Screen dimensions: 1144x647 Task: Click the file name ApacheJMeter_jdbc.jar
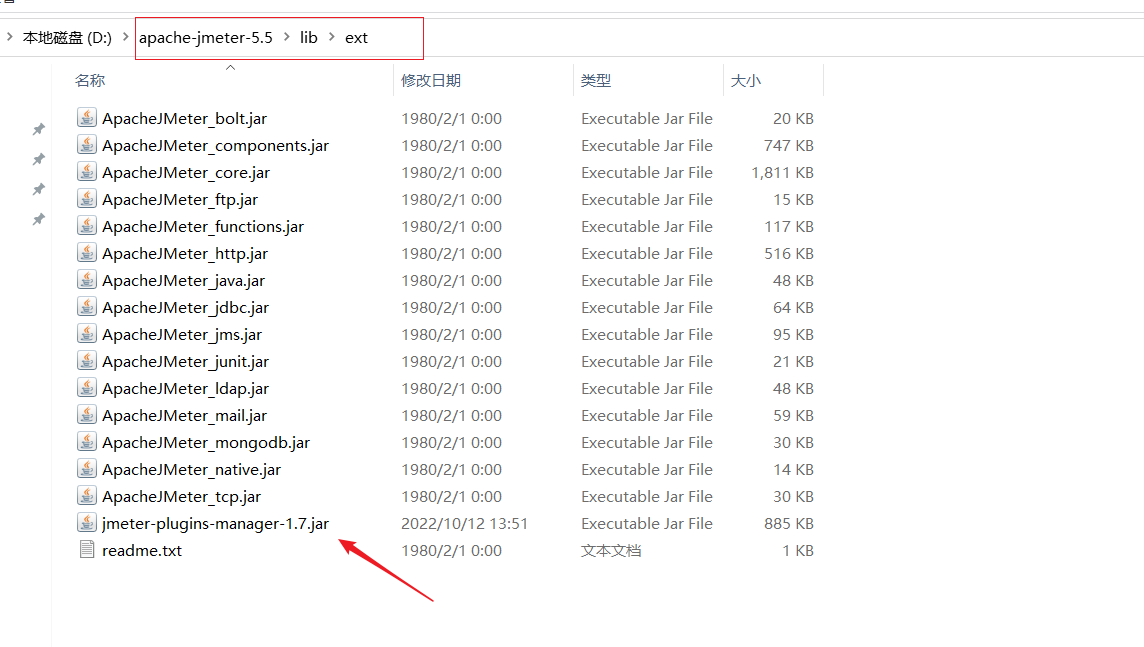pyautogui.click(x=185, y=307)
